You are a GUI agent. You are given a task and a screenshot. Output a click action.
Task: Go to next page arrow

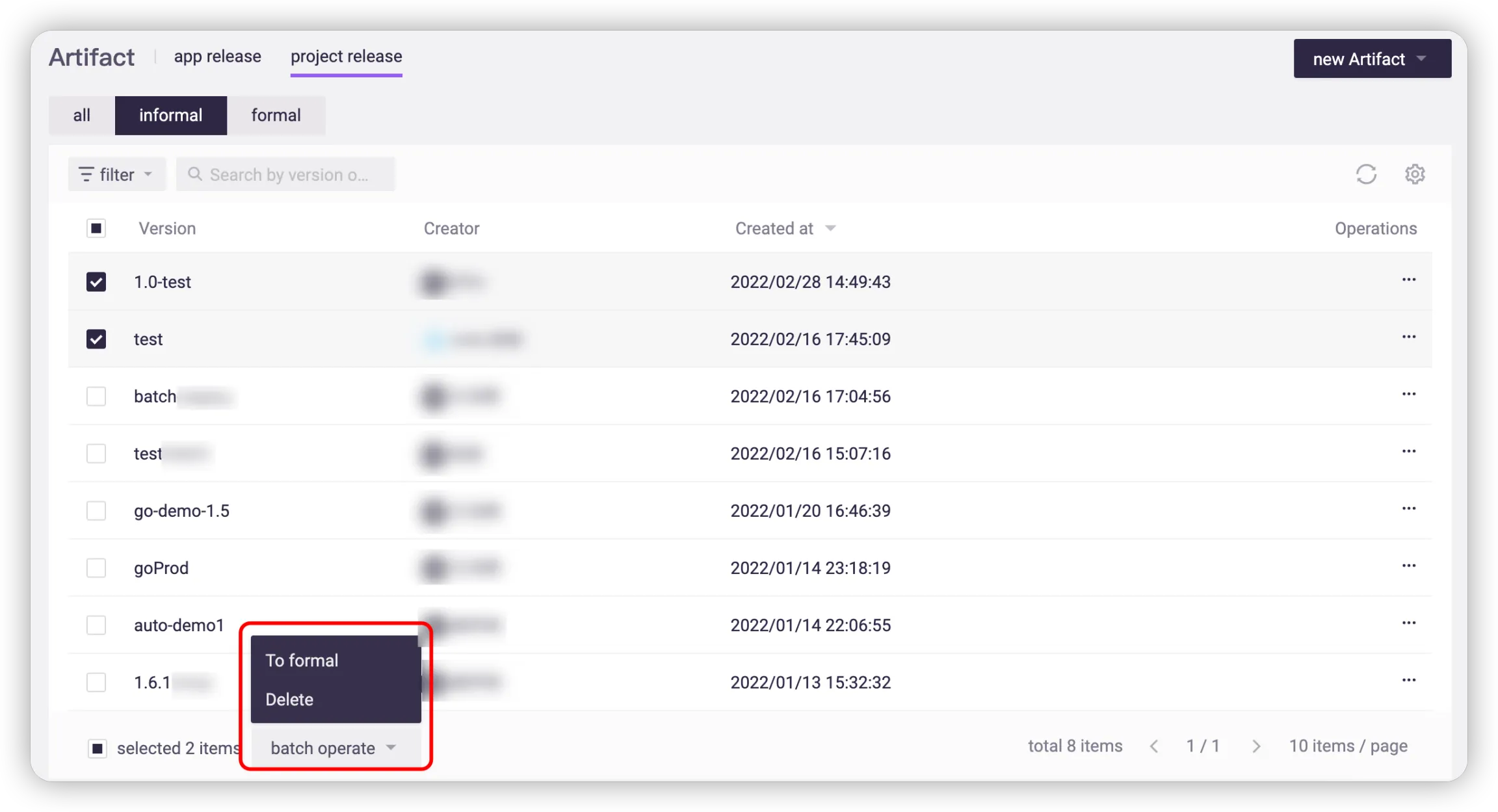coord(1256,746)
